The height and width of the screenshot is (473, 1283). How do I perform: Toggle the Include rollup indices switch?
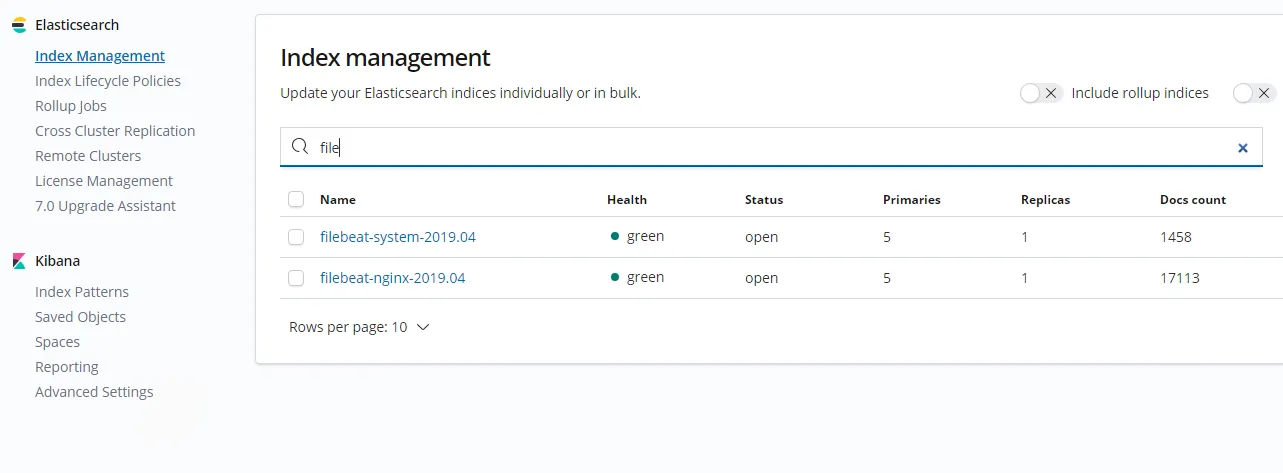[1041, 93]
